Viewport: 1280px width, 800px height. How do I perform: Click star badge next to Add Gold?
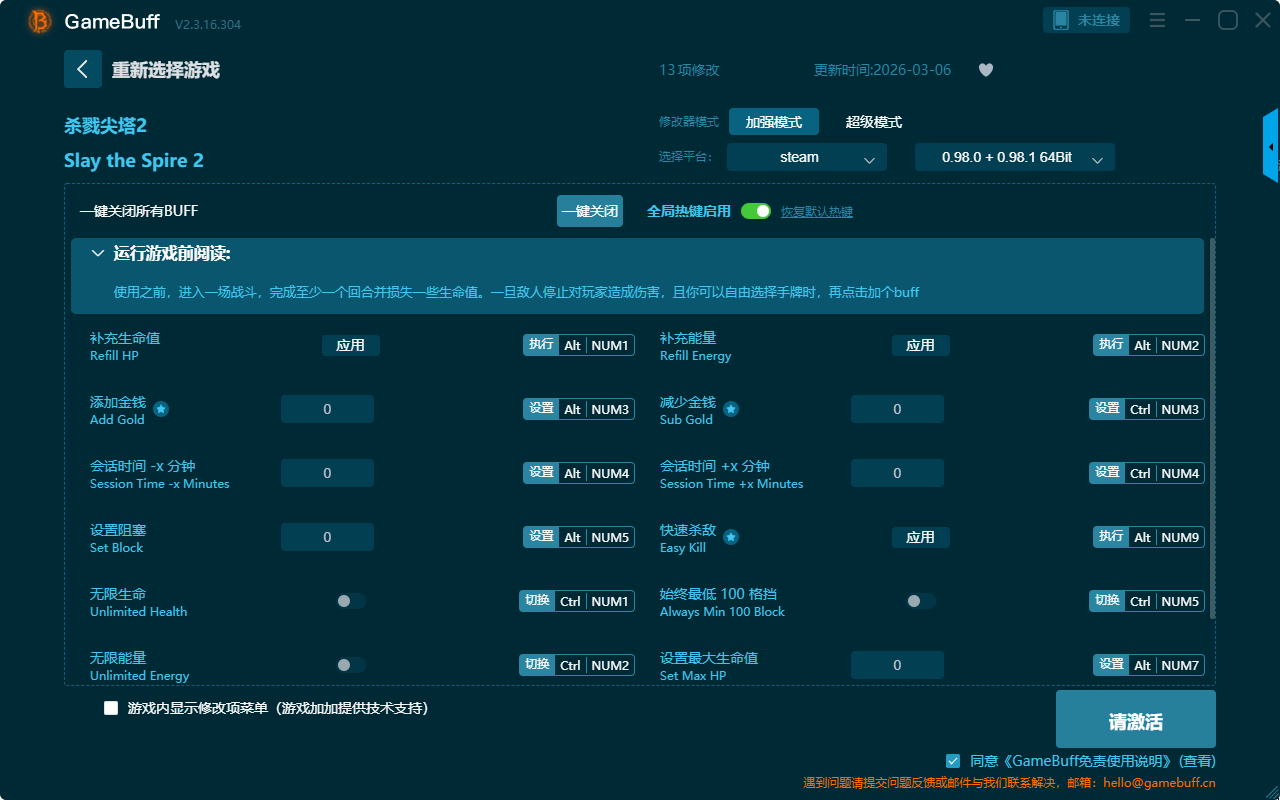click(x=161, y=409)
